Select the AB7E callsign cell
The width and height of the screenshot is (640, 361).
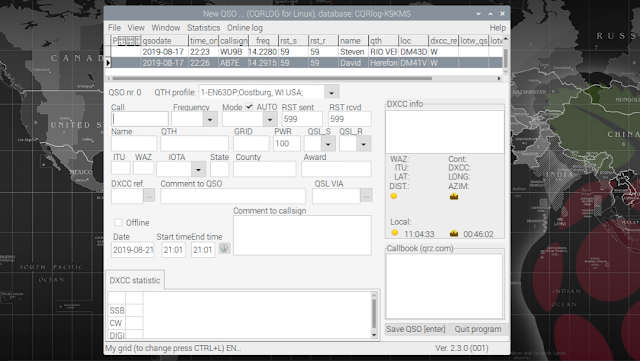click(233, 63)
